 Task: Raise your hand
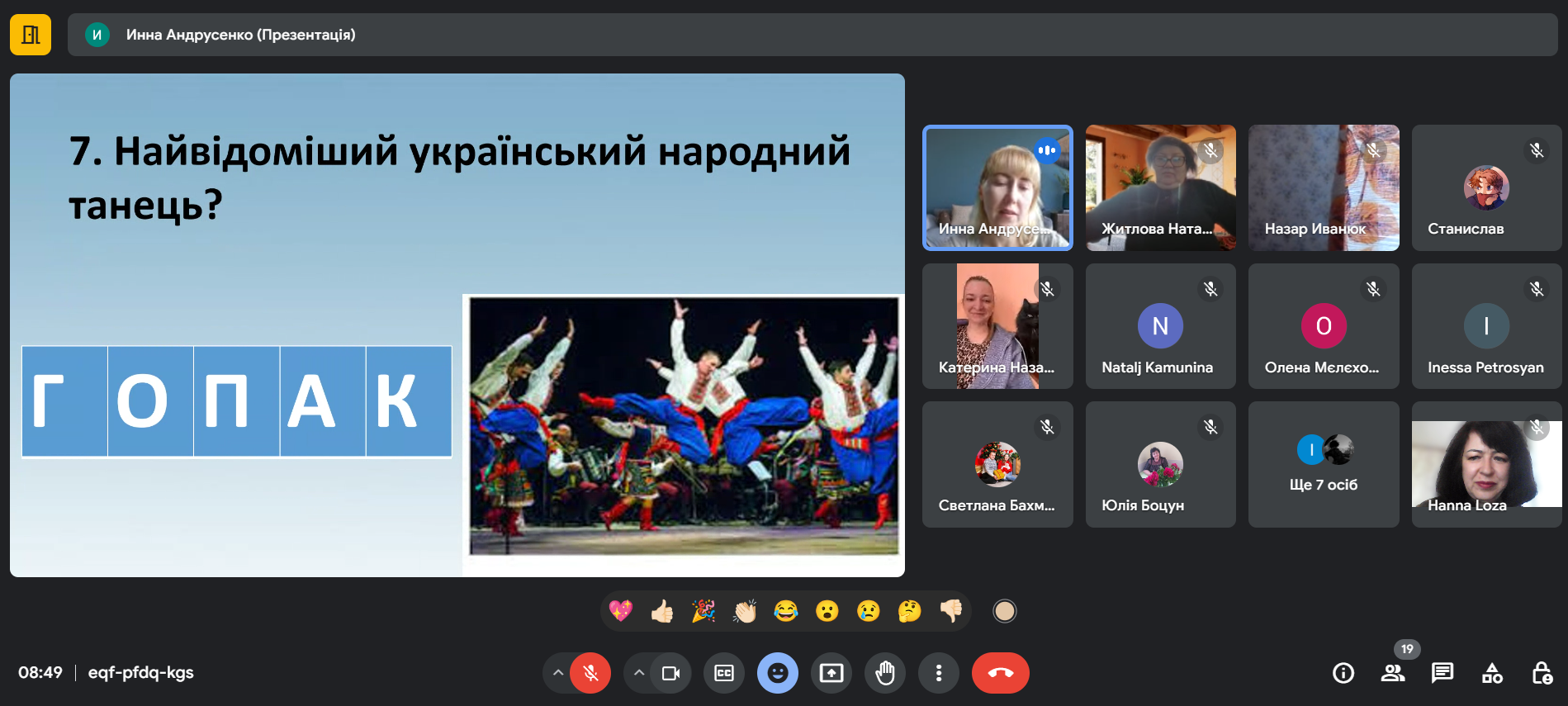coord(885,673)
